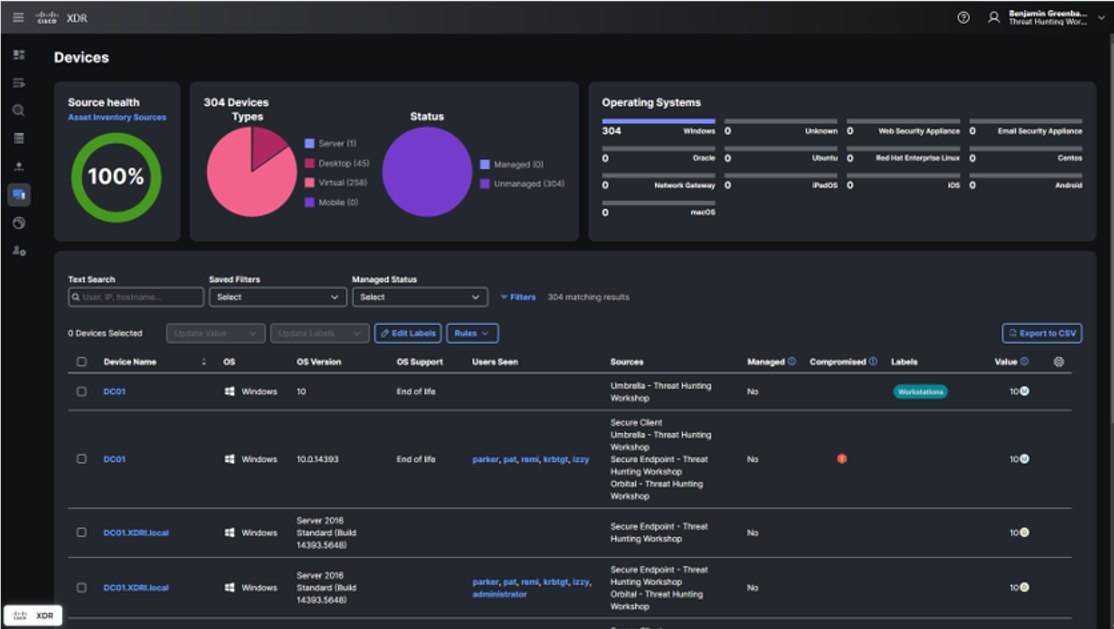Click the Filters icon beside 304 matching results
Viewport: 1114px width, 629px height.
click(x=504, y=297)
